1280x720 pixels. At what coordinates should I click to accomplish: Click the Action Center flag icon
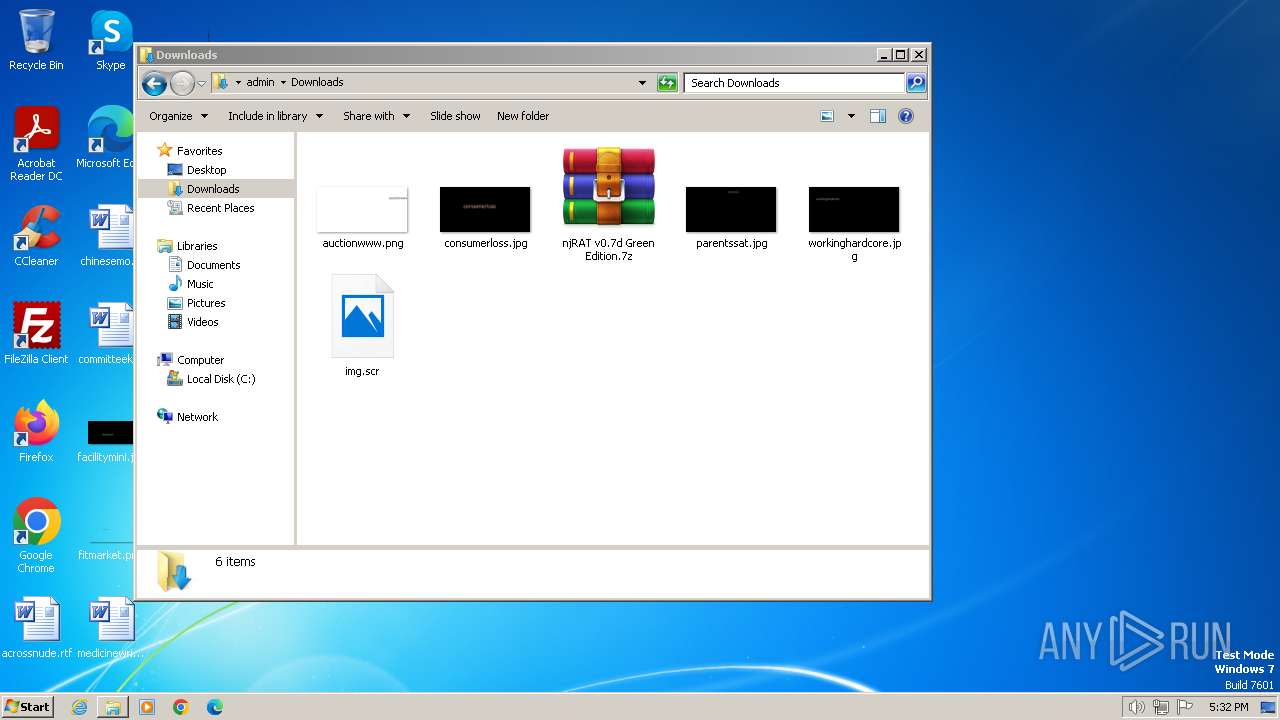(1186, 707)
